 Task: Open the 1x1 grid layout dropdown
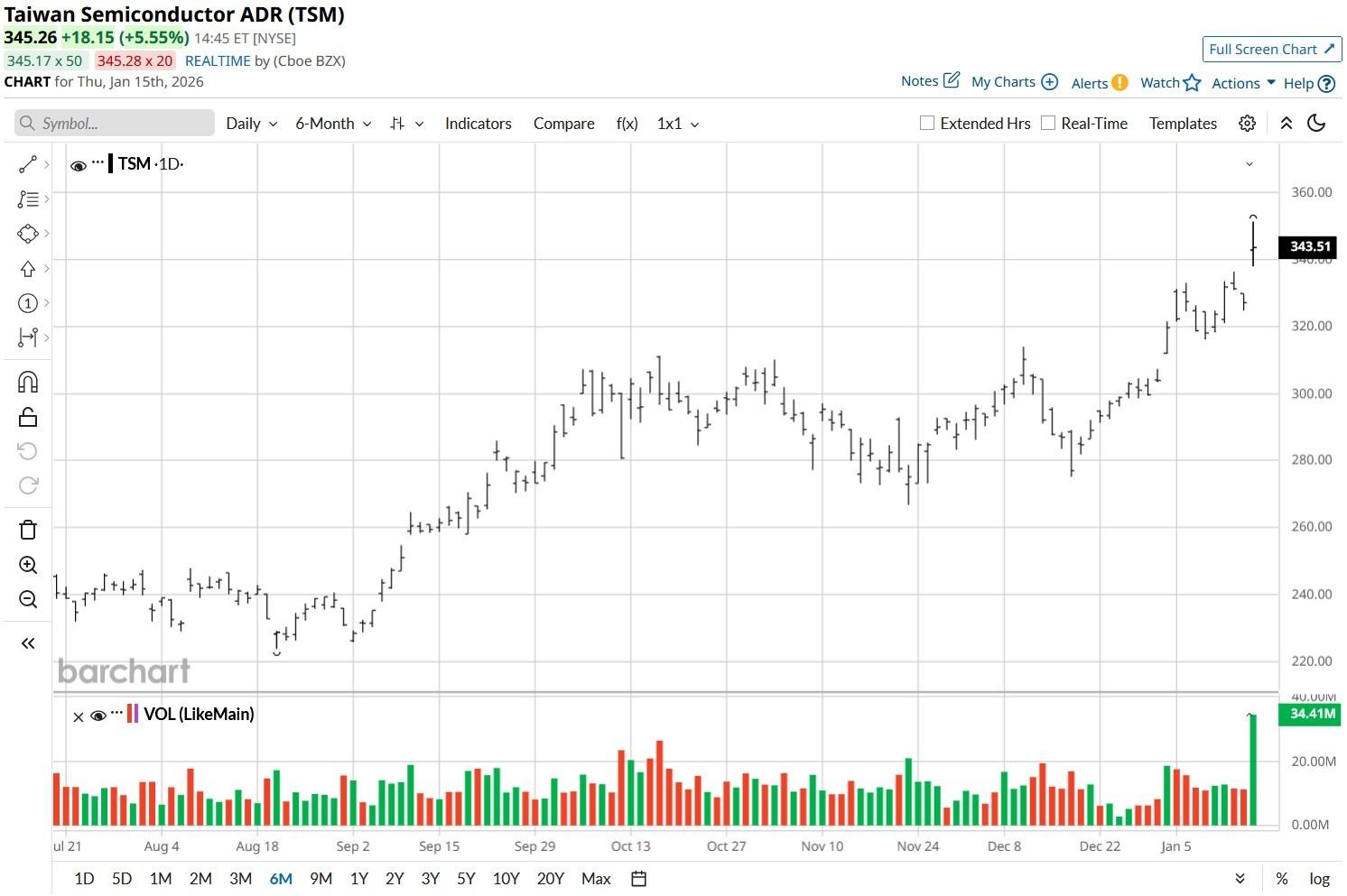pyautogui.click(x=678, y=124)
